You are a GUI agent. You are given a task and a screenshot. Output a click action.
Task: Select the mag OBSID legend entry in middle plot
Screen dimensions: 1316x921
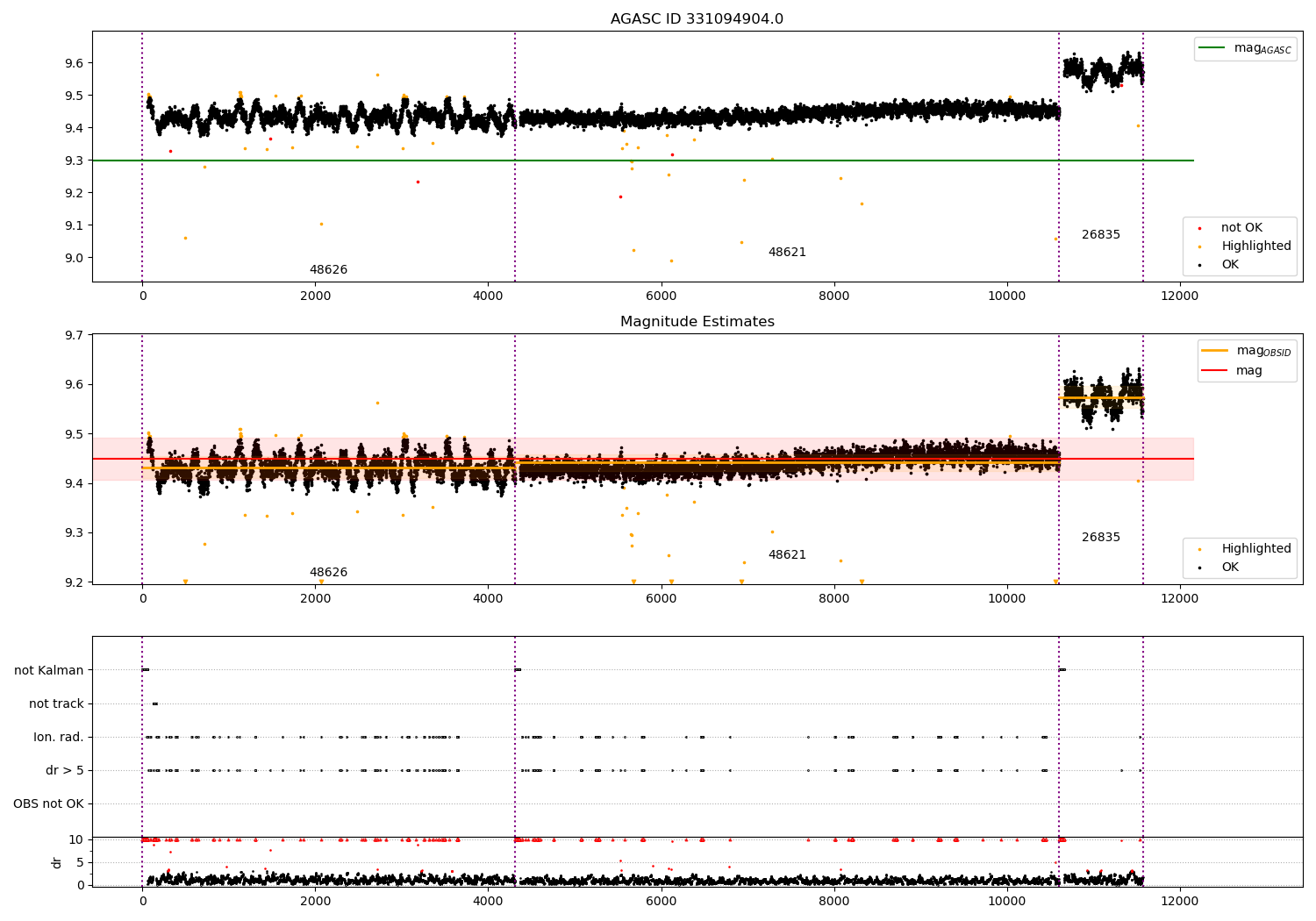1247,351
